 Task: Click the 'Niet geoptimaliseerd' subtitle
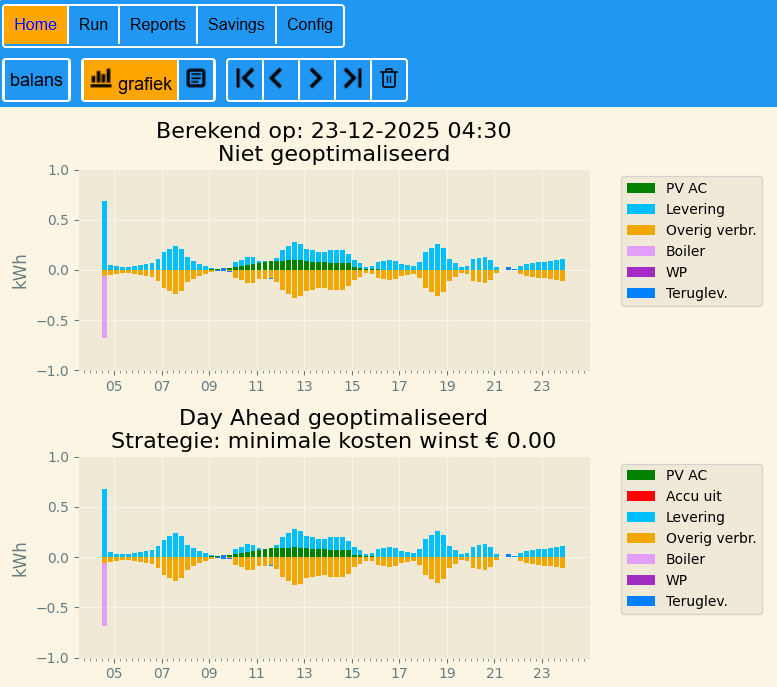pyautogui.click(x=334, y=154)
